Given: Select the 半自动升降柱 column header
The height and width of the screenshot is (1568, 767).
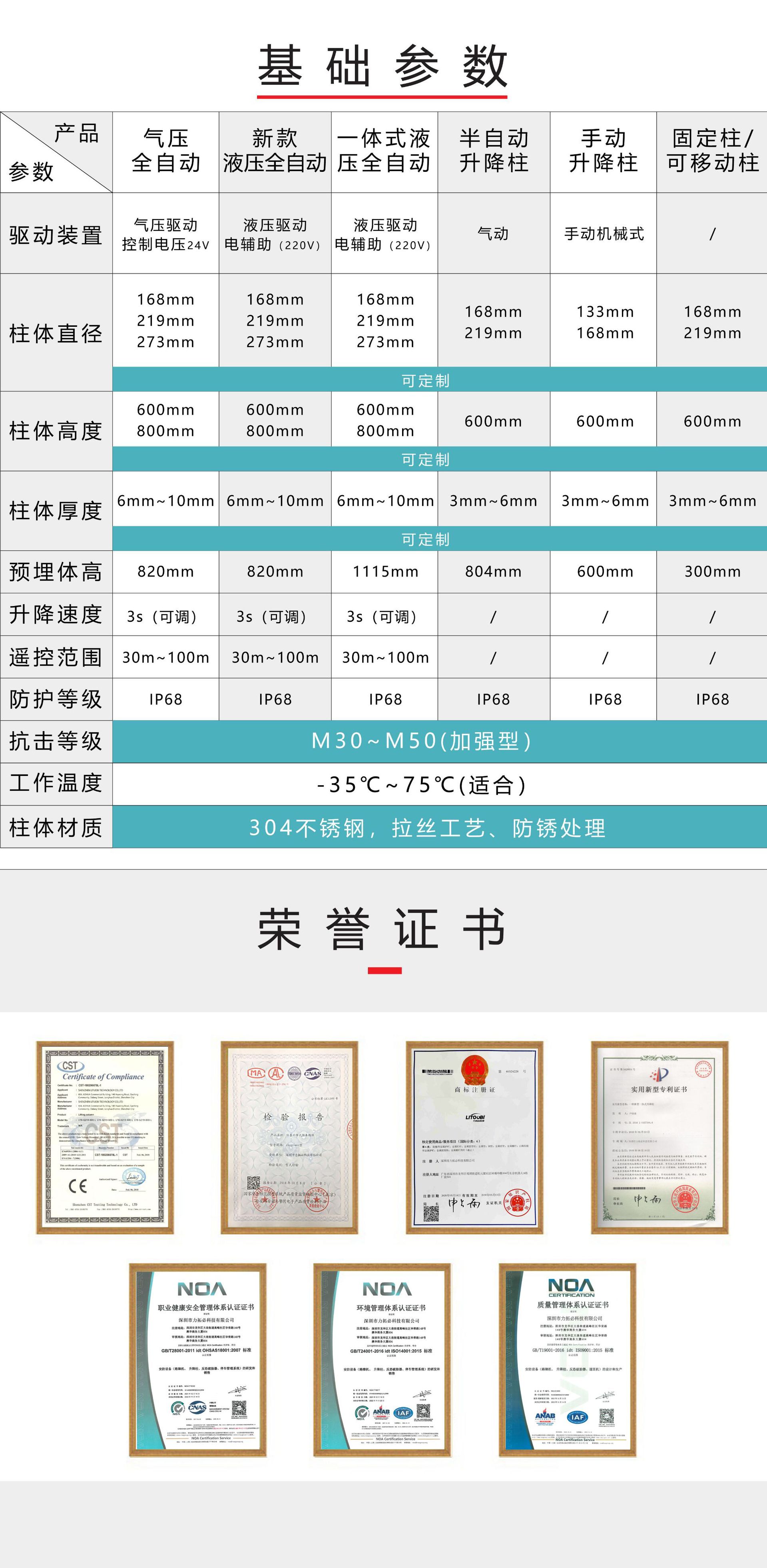Looking at the screenshot, I should pyautogui.click(x=493, y=151).
